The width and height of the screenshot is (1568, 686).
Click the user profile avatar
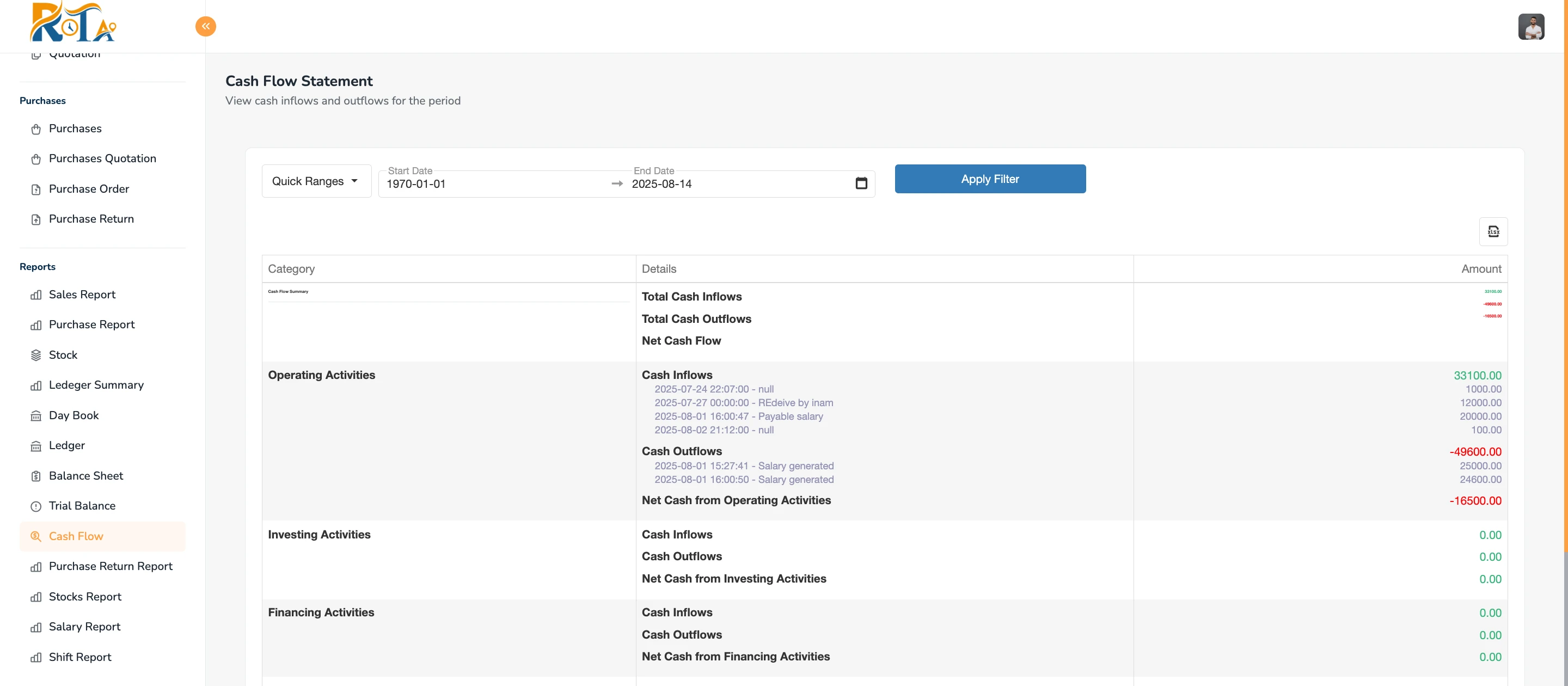[x=1530, y=27]
